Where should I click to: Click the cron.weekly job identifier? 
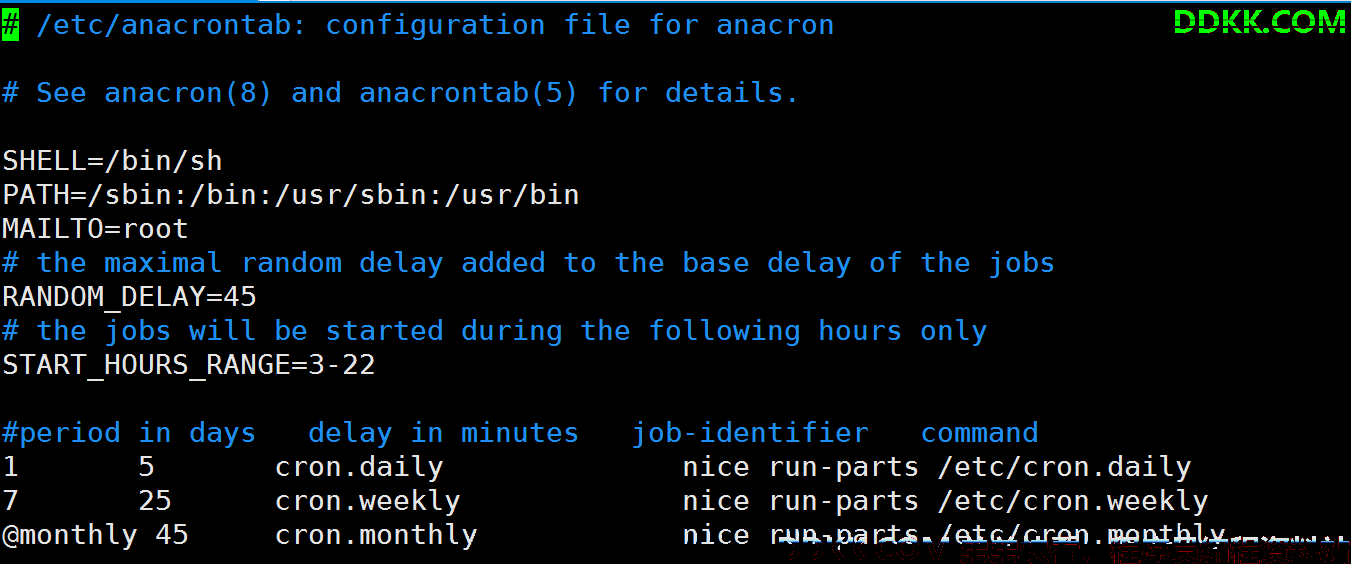(367, 501)
